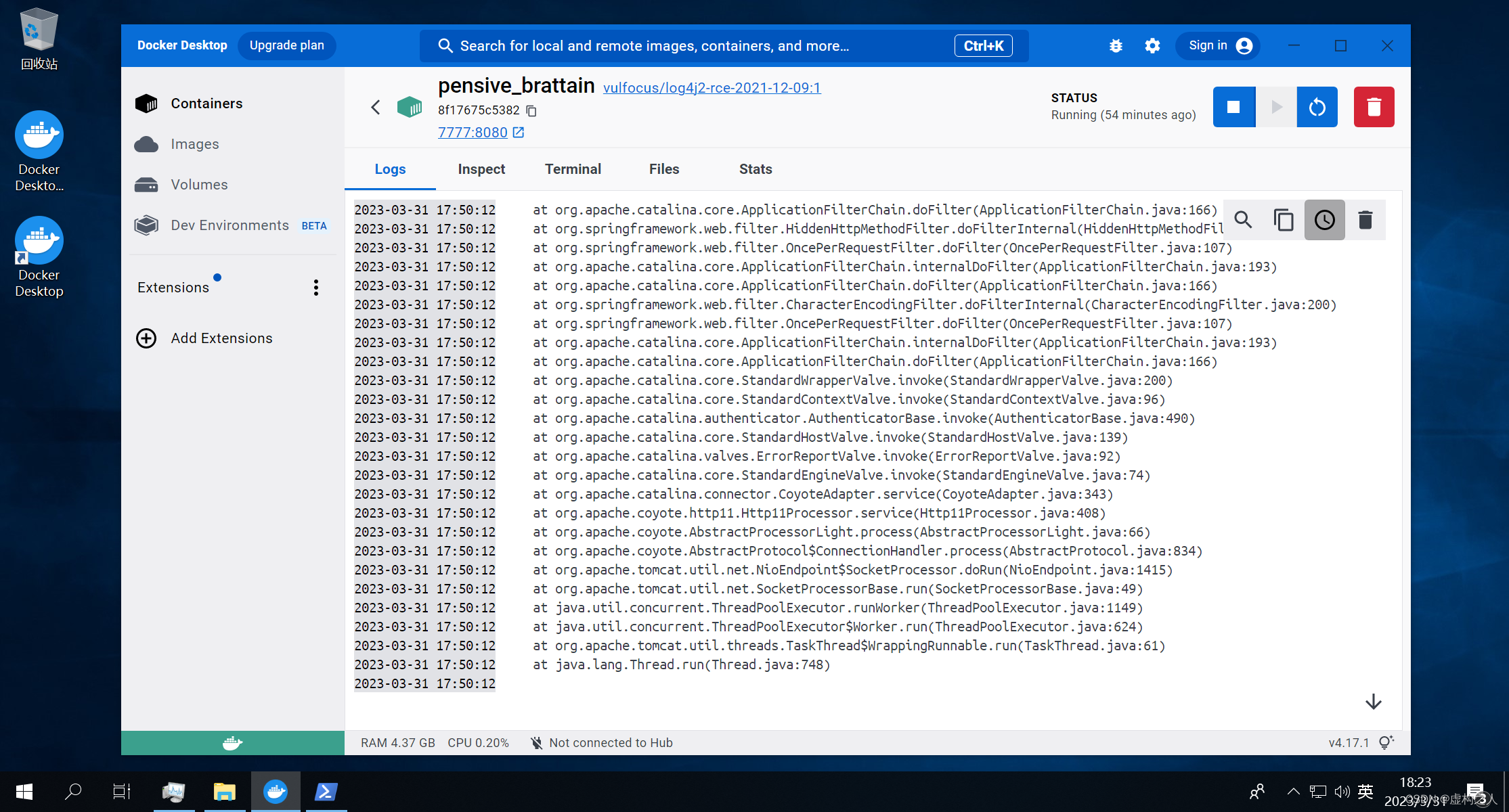Open the Extensions three-dot menu
Screen dimensions: 1509x812
315,288
